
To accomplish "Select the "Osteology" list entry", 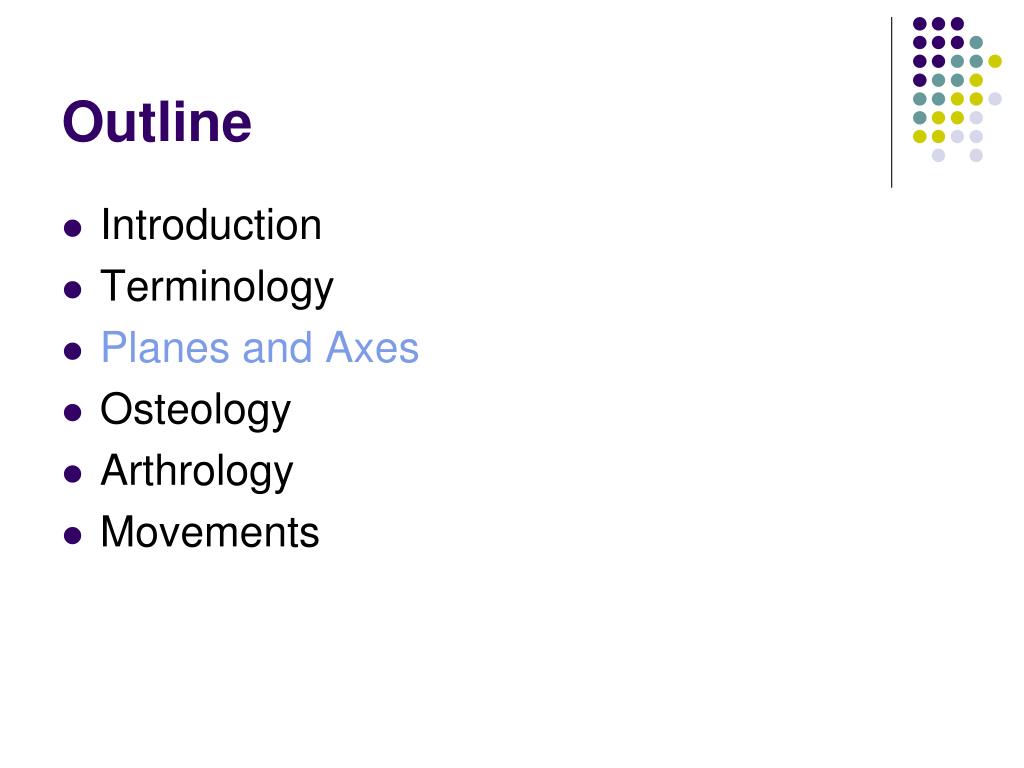I will click(x=195, y=411).
